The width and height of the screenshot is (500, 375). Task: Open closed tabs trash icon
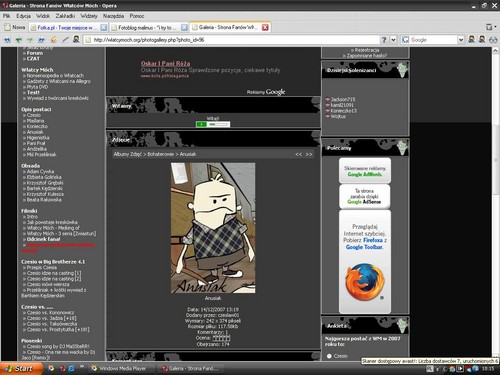pos(489,27)
